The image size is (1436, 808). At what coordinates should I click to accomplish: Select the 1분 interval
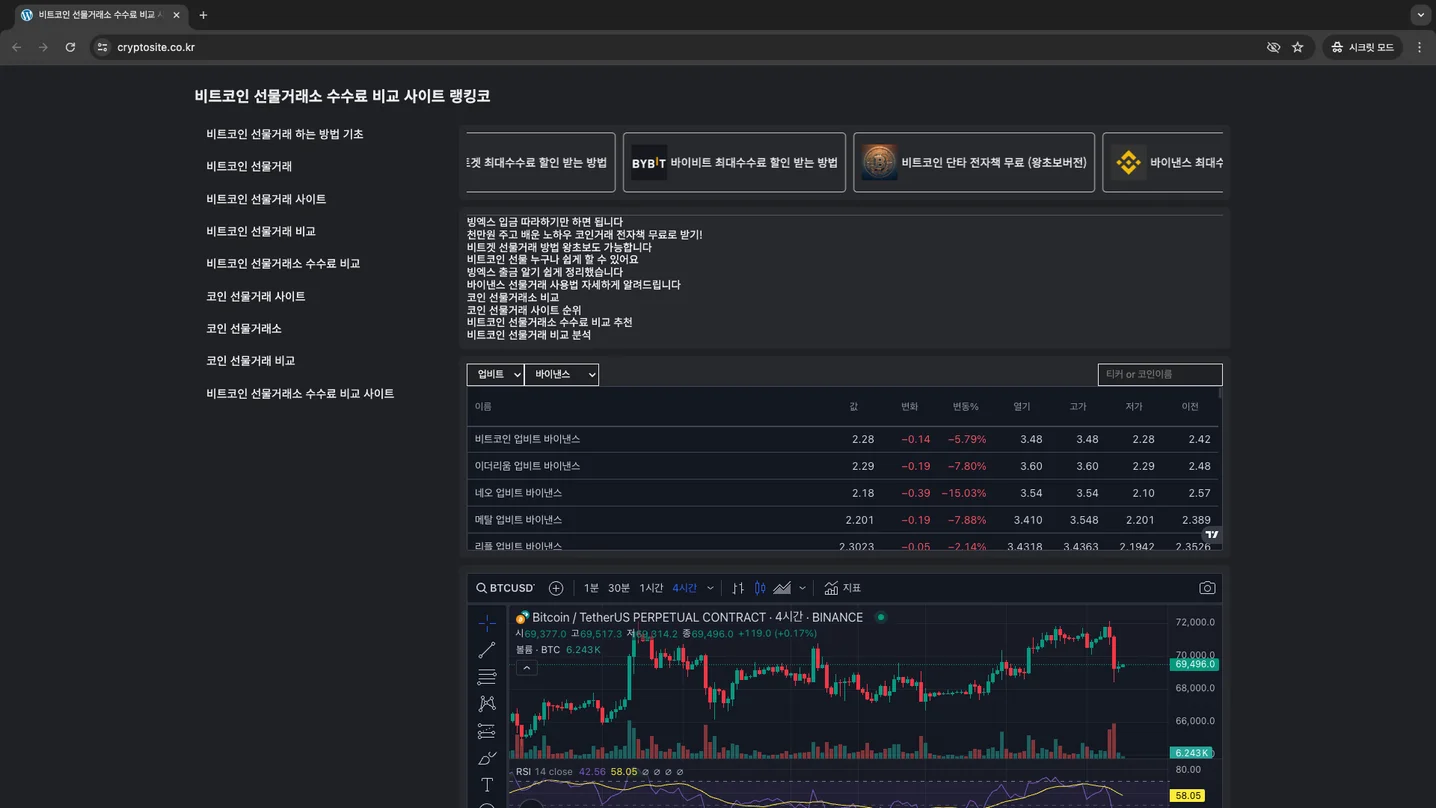click(591, 588)
